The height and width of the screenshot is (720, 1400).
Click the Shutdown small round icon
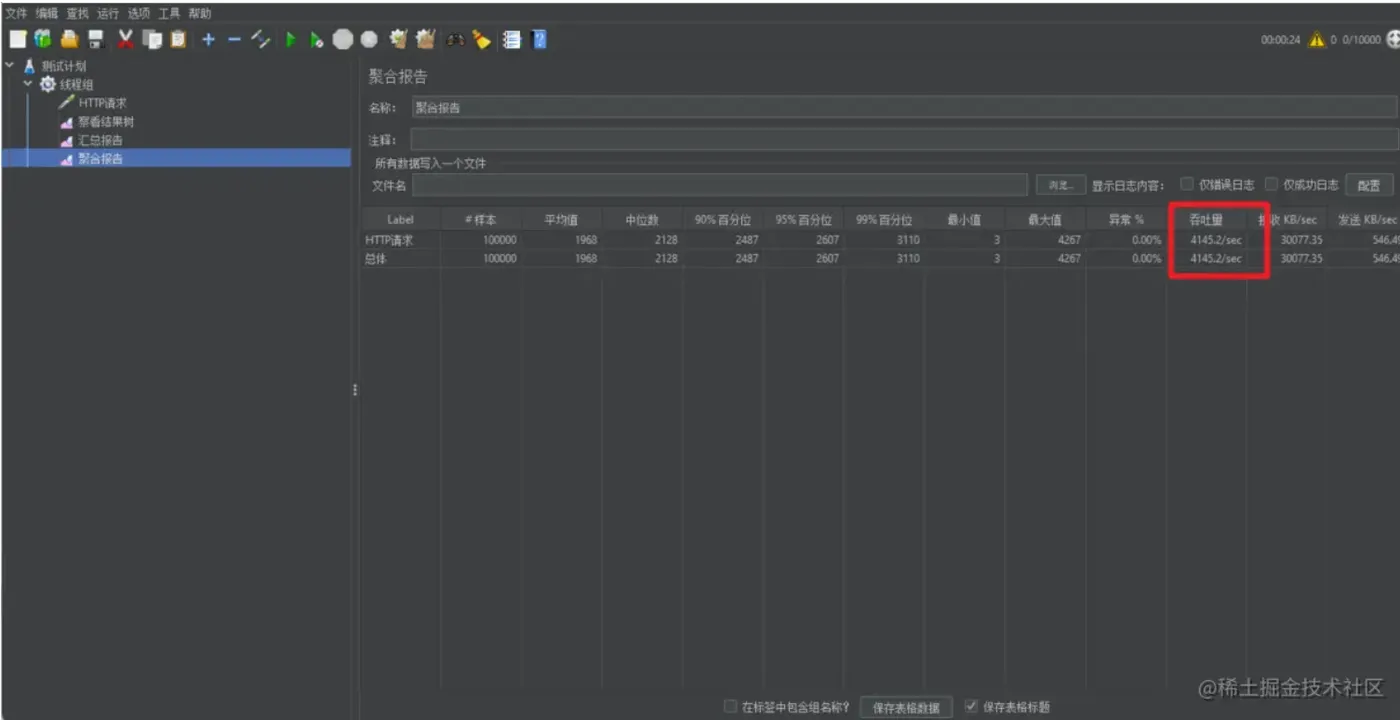[x=369, y=39]
